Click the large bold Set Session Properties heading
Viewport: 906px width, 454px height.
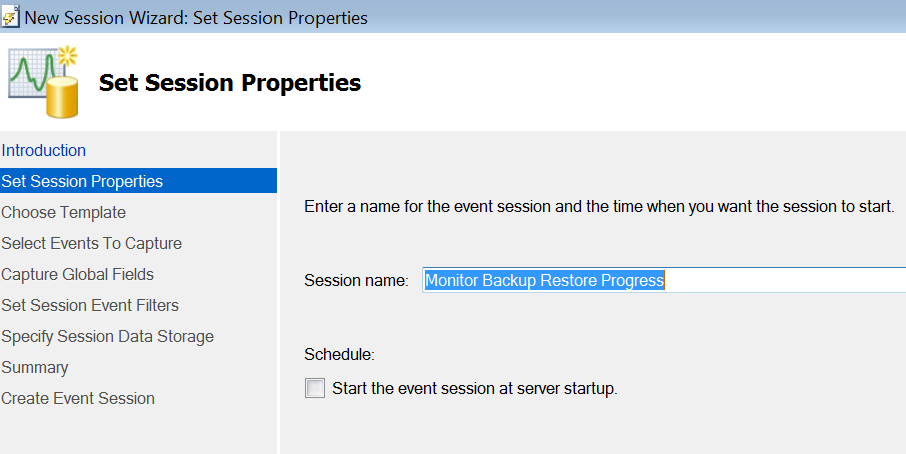click(230, 83)
